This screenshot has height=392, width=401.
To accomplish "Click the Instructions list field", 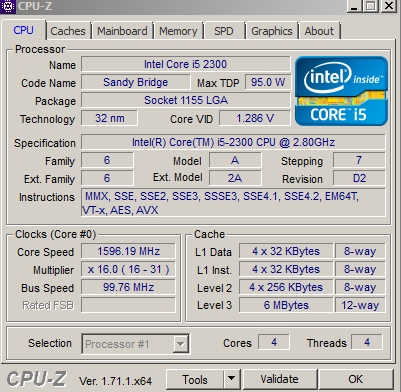I will tap(233, 203).
